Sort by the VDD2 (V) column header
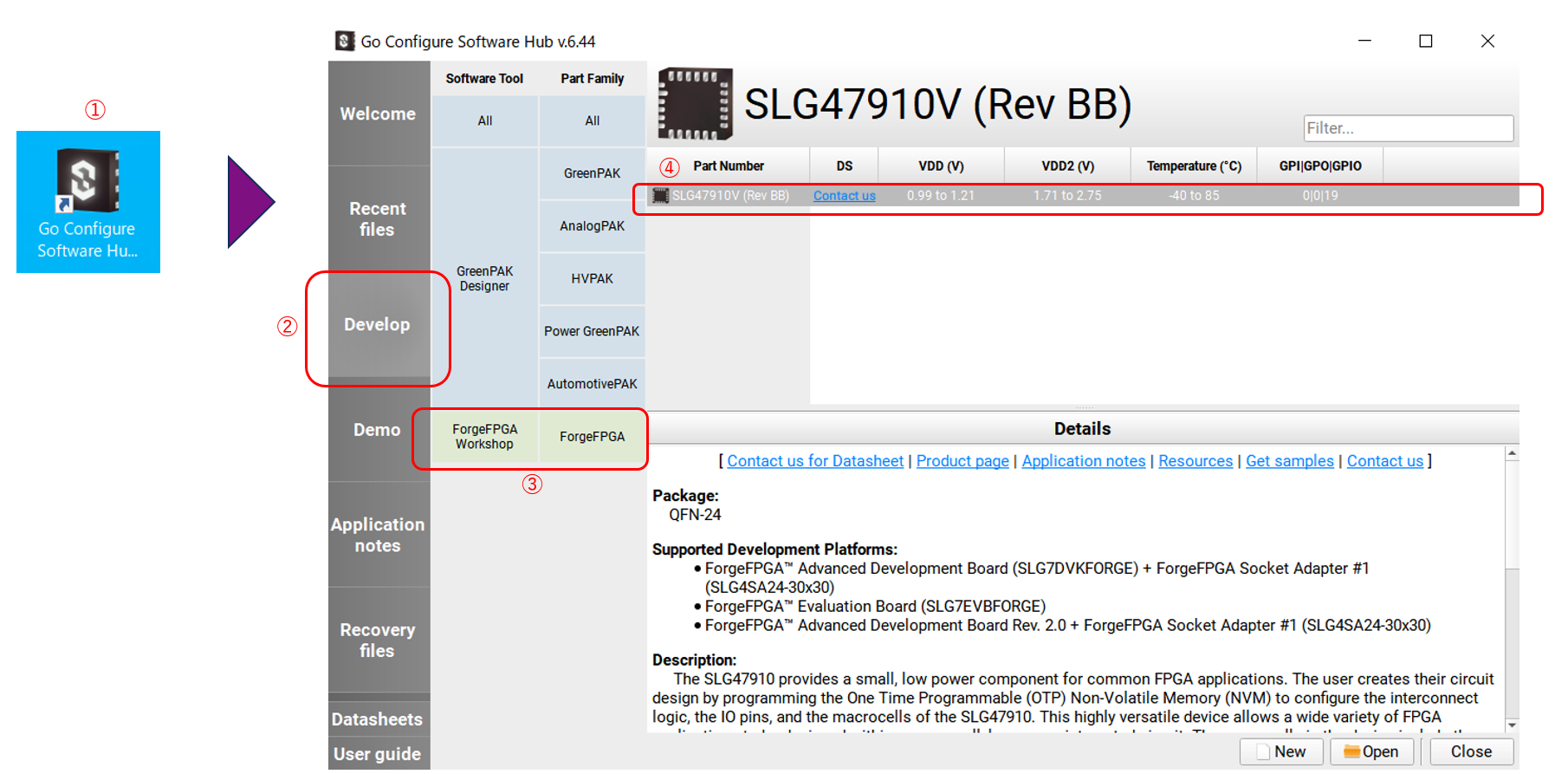Image resolution: width=1568 pixels, height=774 pixels. [1068, 166]
